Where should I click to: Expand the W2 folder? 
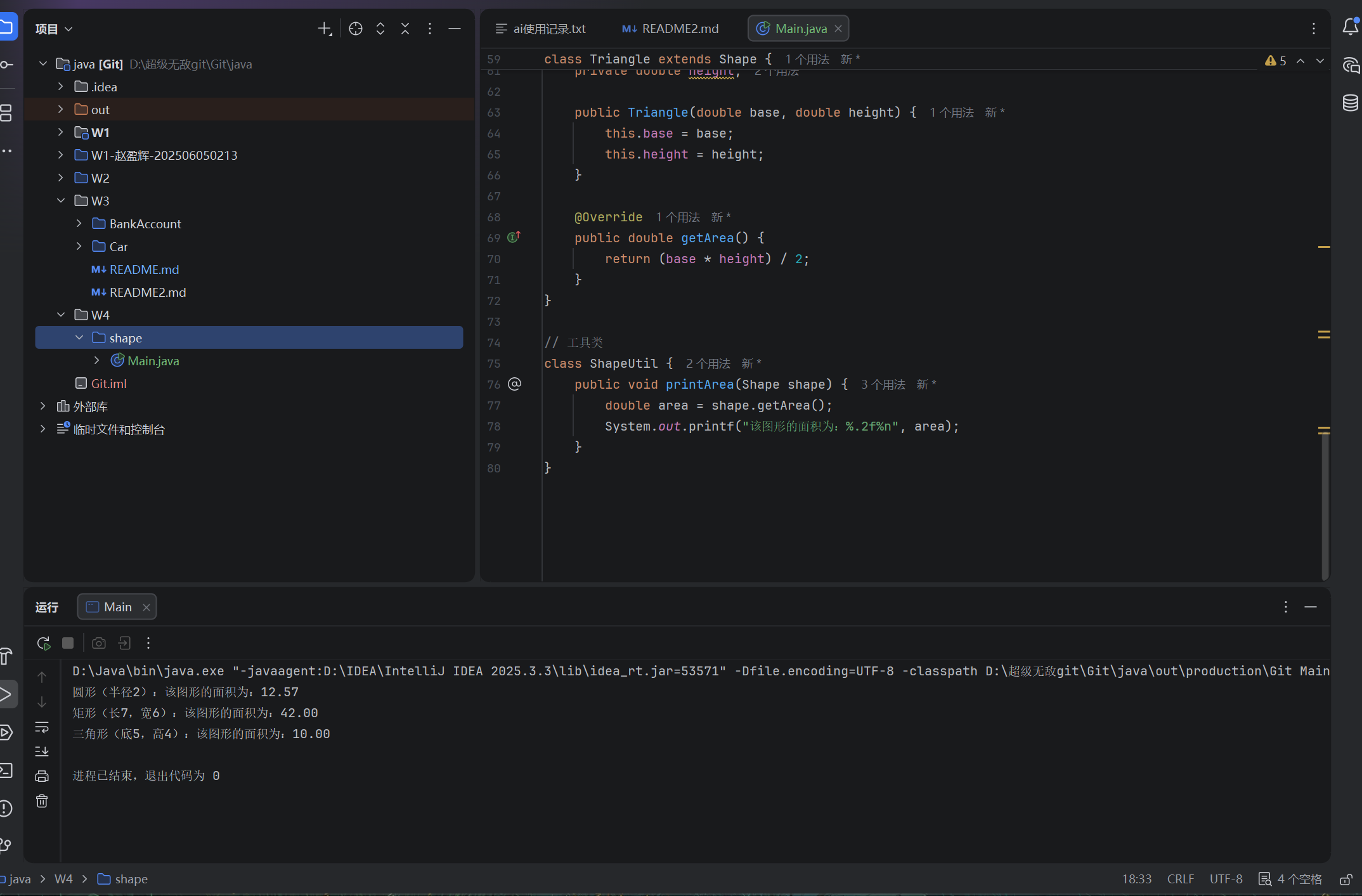(61, 178)
